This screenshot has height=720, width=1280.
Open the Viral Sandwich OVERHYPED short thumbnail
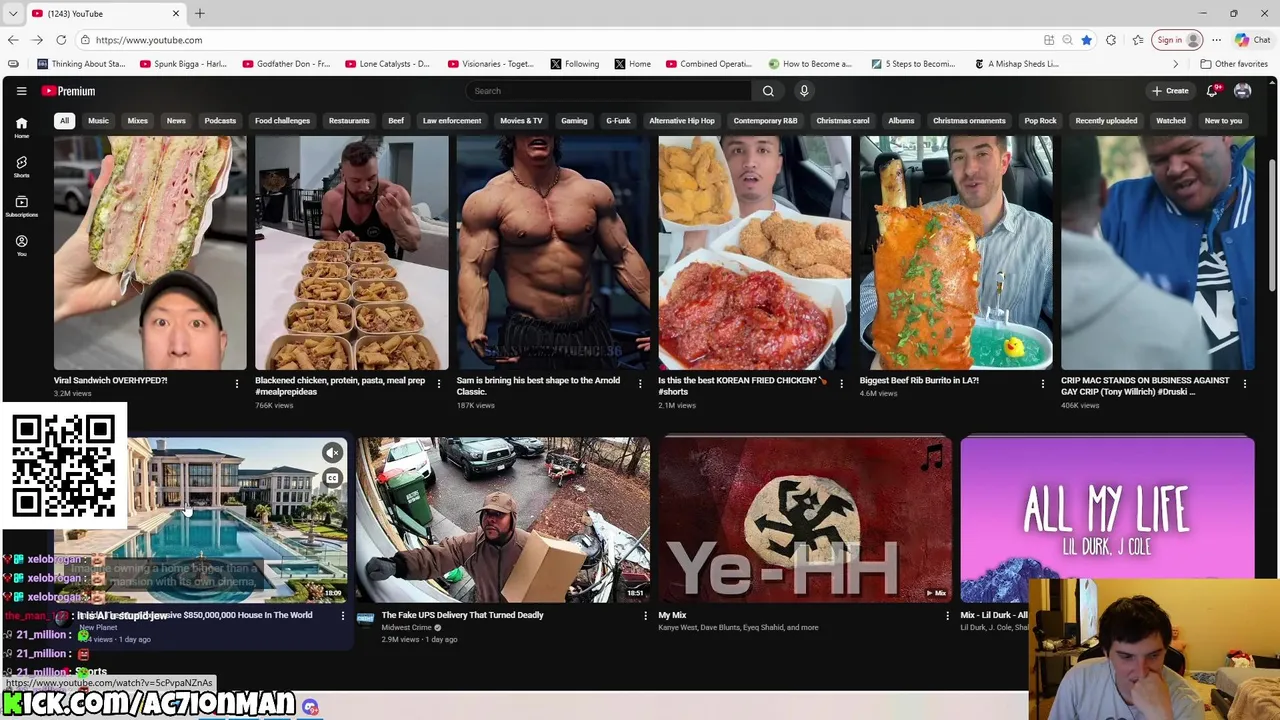pos(150,253)
